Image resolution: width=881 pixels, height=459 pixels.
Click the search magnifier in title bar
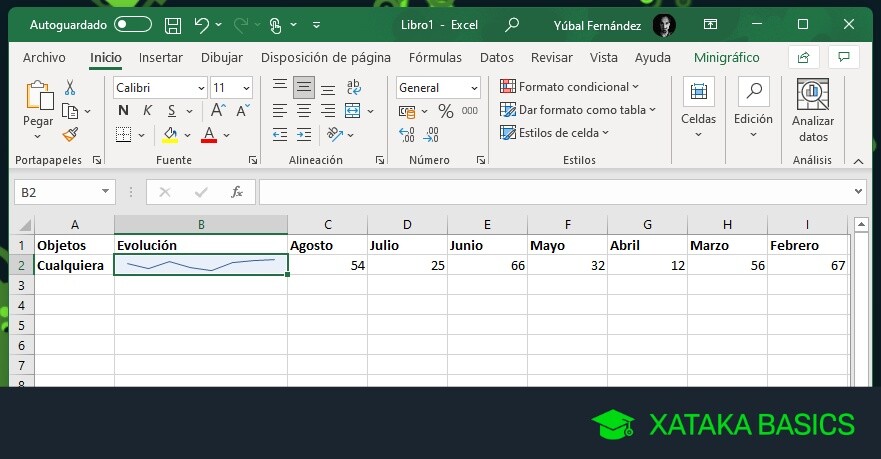click(x=512, y=25)
